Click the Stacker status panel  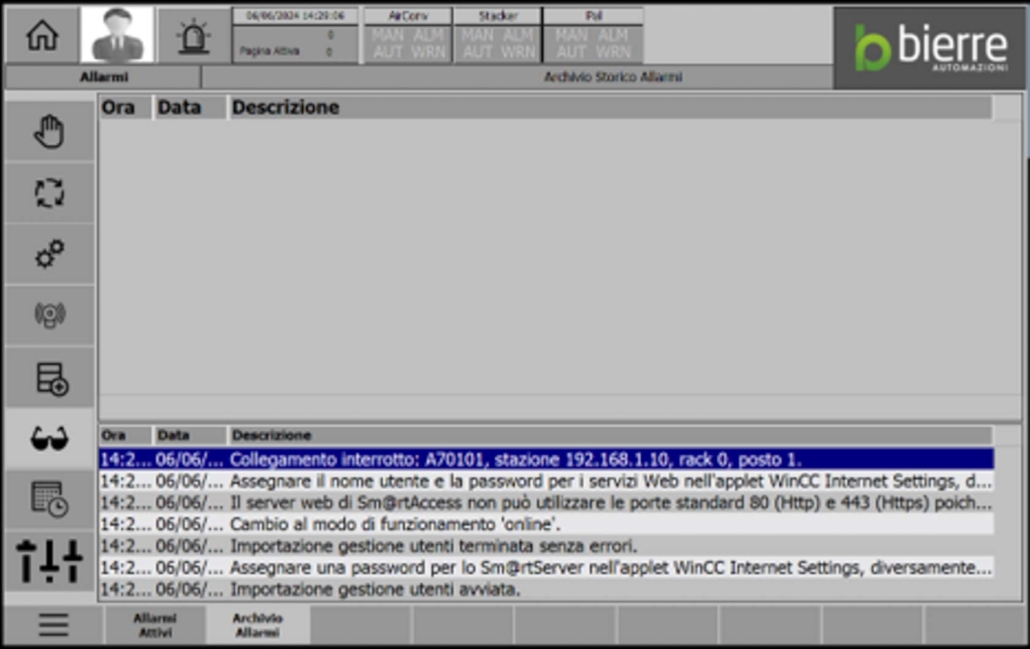click(x=497, y=35)
